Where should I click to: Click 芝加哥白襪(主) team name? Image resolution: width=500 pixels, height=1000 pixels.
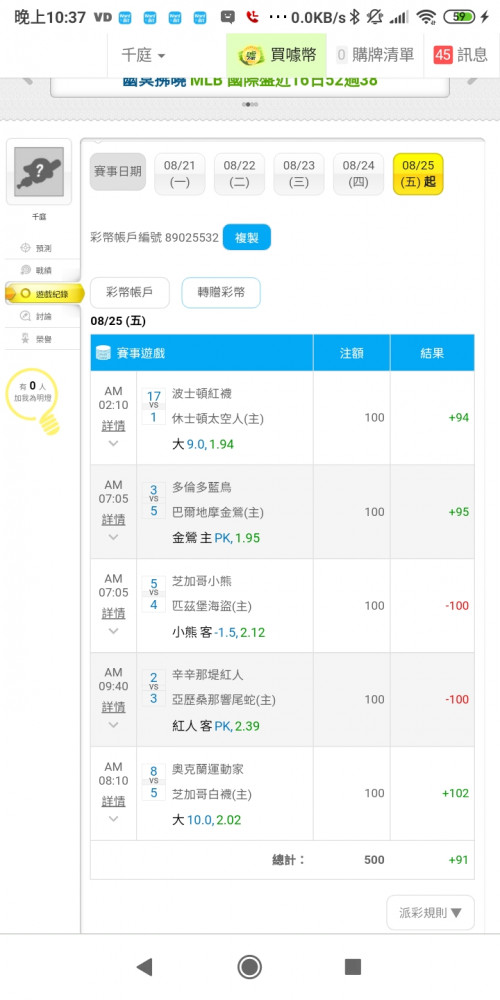(212, 794)
